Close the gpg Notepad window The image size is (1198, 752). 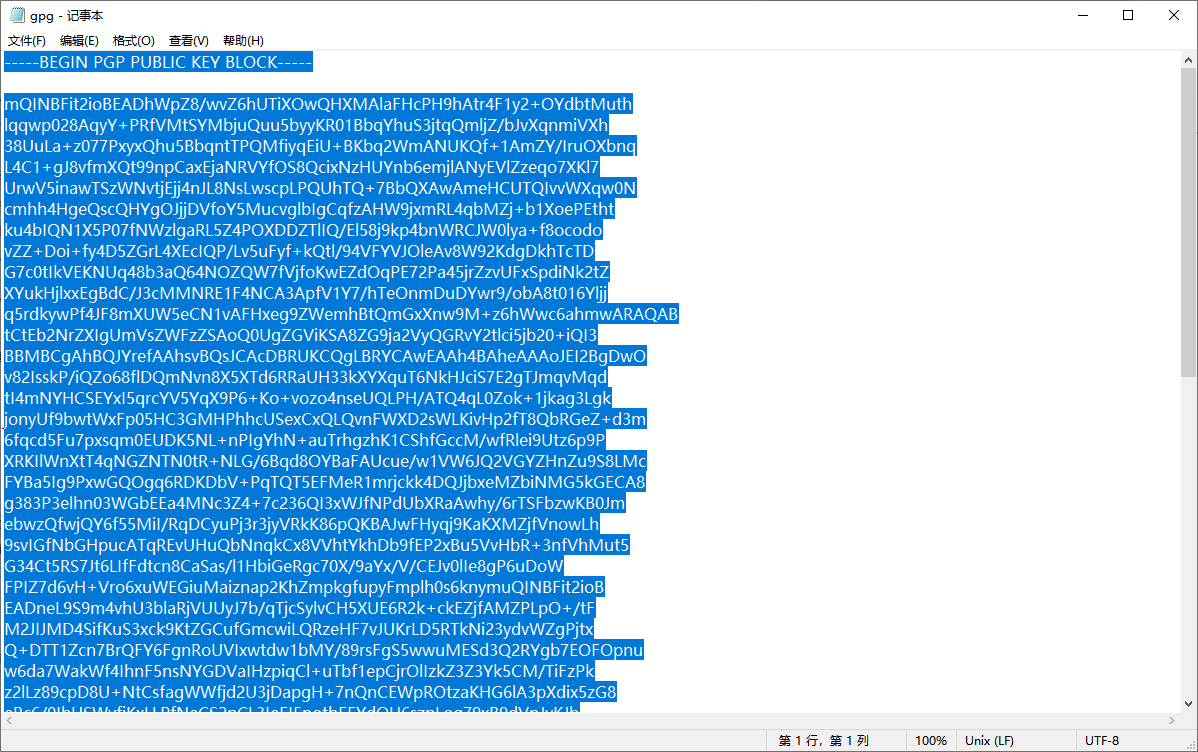[x=1174, y=15]
